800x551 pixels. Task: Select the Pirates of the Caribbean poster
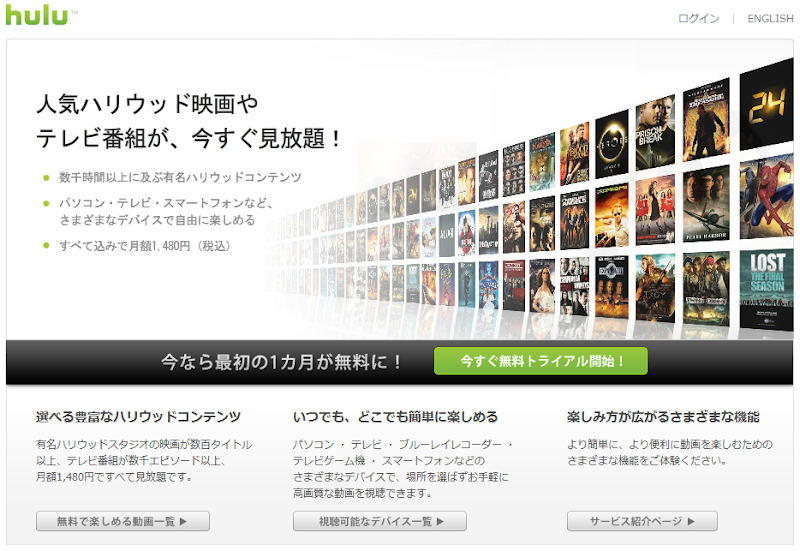pyautogui.click(x=706, y=289)
